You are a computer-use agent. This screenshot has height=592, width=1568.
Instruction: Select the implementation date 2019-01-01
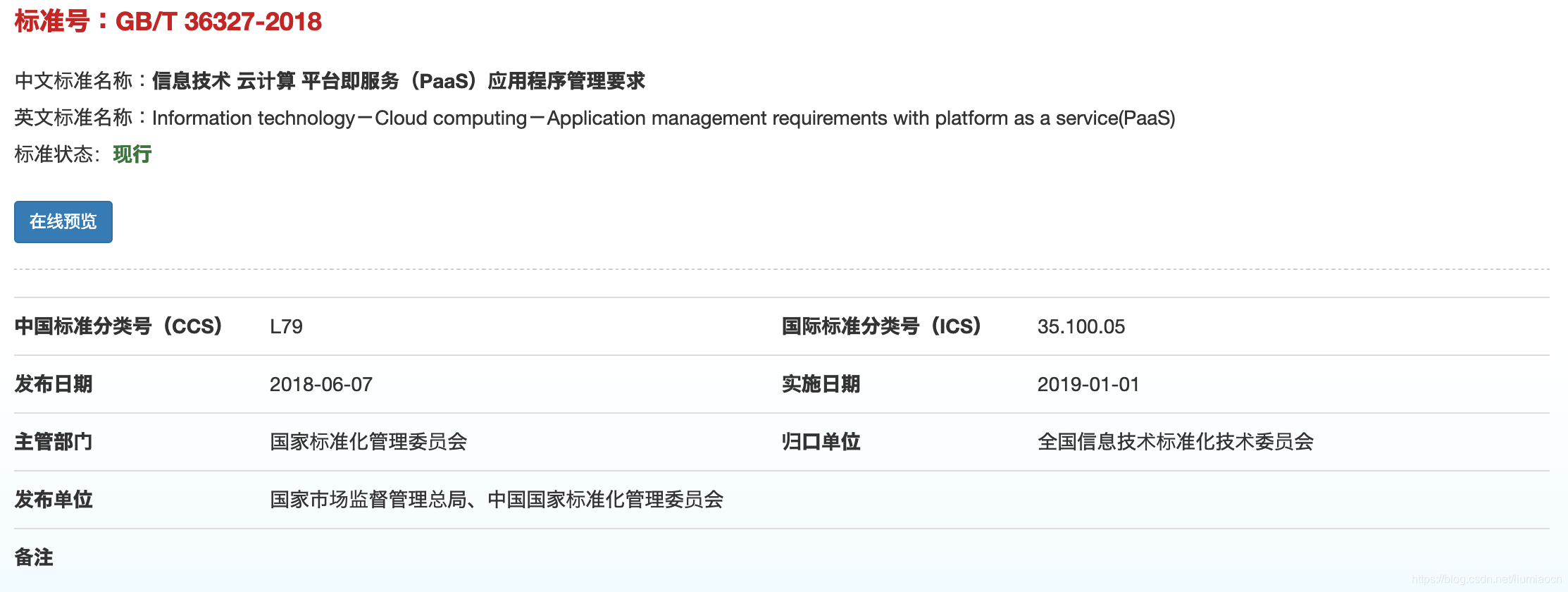1088,384
